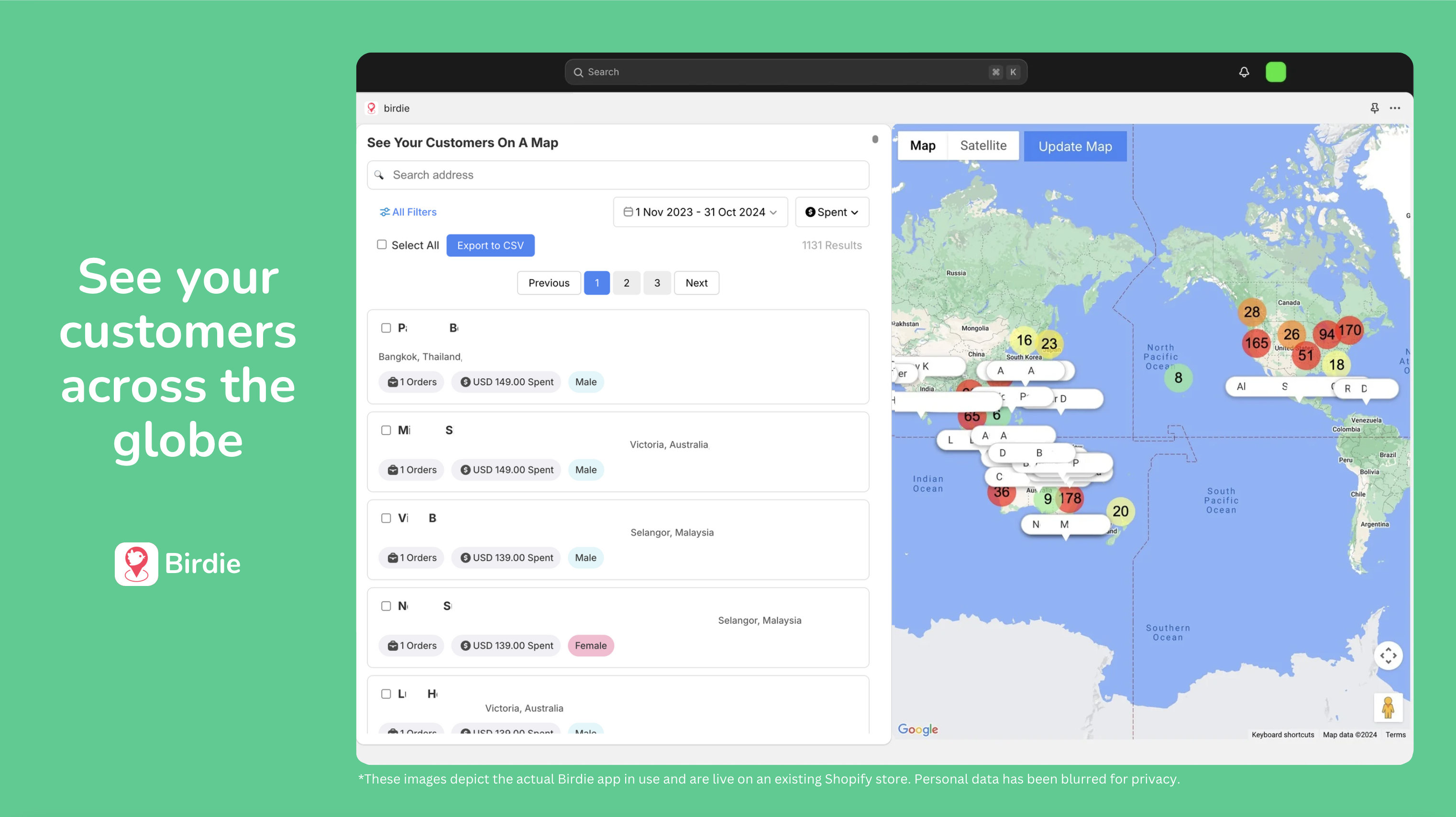Click the 178 cluster marker on Australia
Screen dimensions: 1456x817
pyautogui.click(x=1070, y=498)
